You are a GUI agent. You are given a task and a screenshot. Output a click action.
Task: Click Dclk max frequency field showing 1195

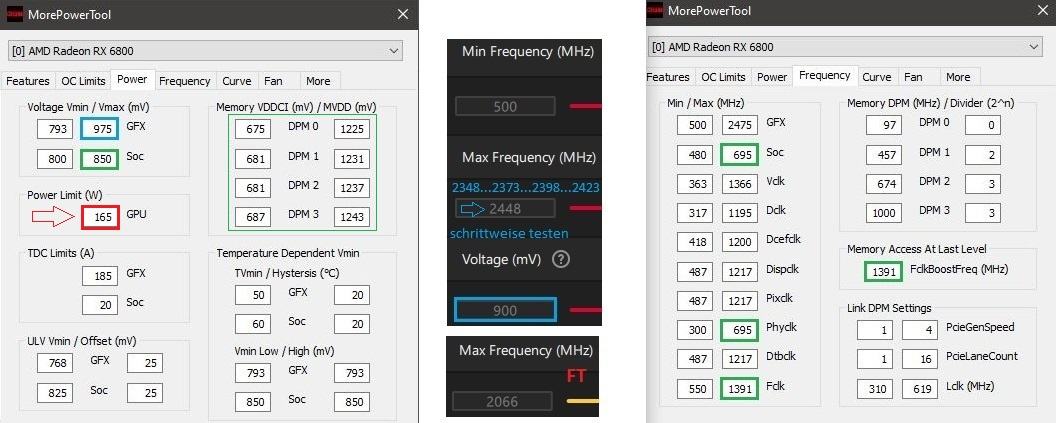740,212
